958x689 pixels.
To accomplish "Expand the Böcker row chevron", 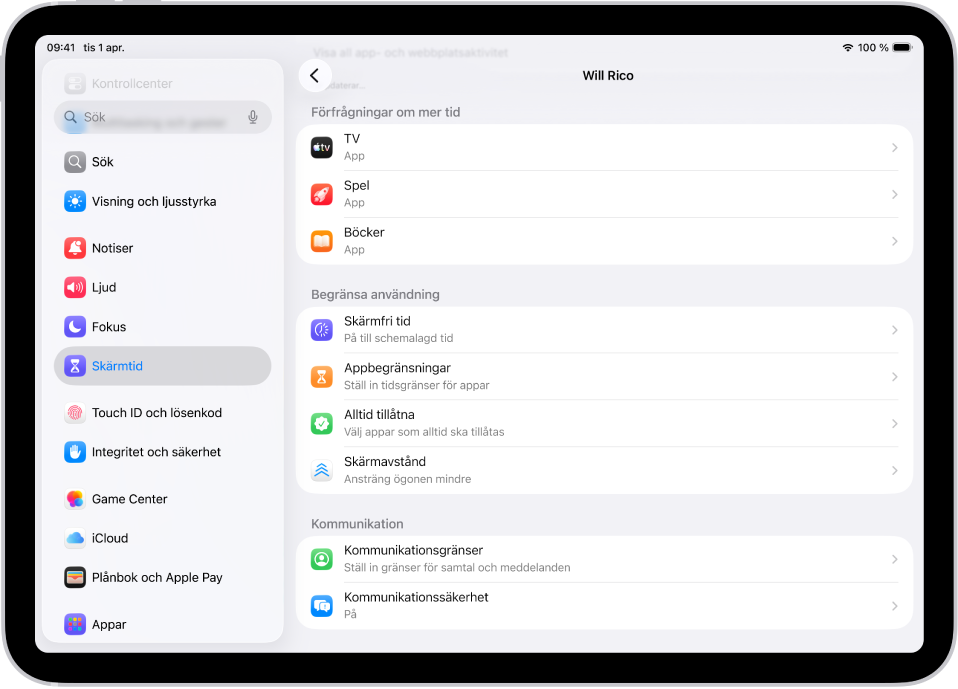I will pyautogui.click(x=894, y=241).
